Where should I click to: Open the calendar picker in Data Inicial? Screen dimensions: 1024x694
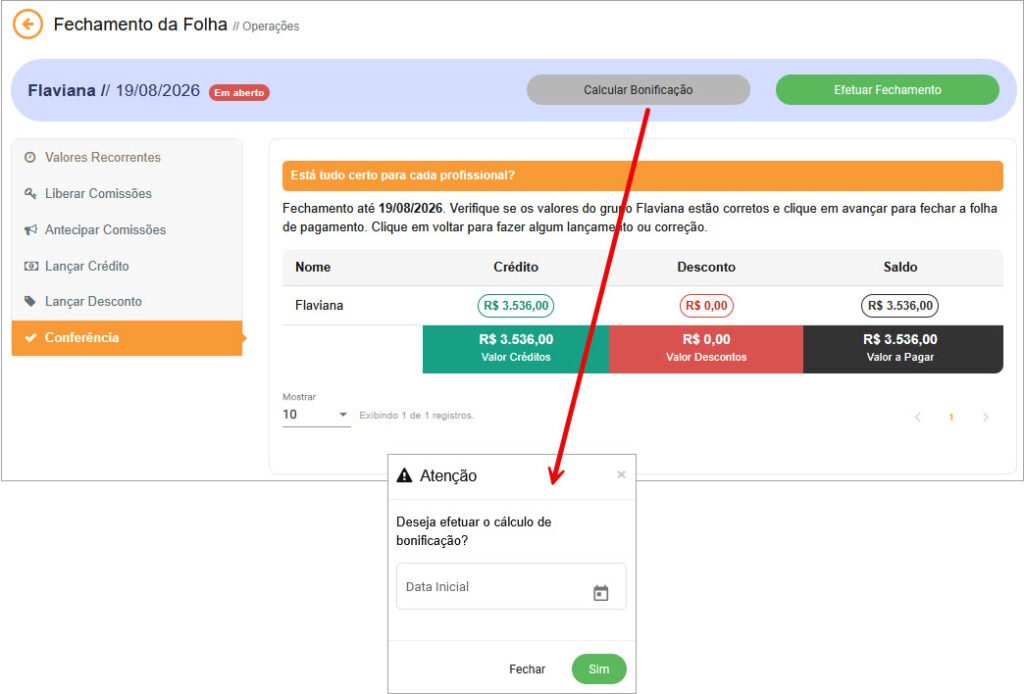click(601, 593)
